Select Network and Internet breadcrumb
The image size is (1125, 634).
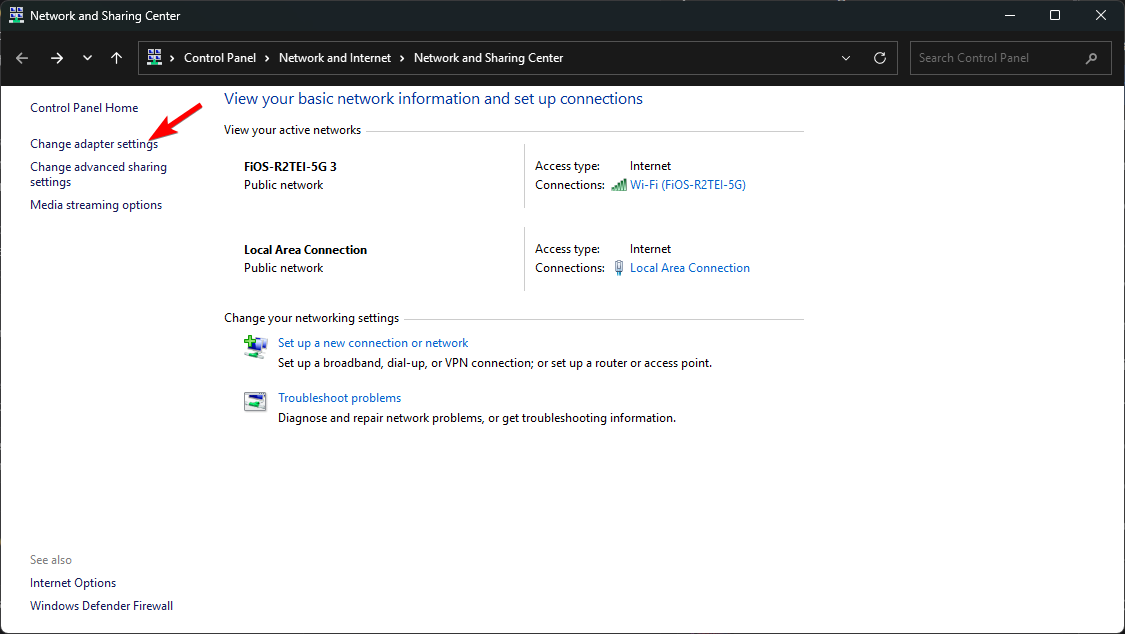(x=334, y=58)
